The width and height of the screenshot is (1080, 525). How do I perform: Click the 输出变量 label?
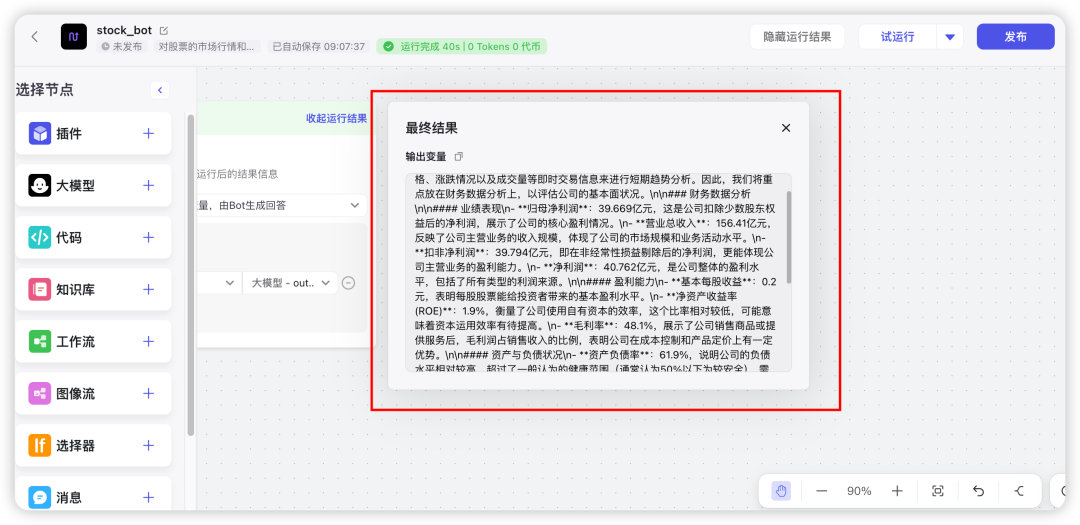(x=426, y=156)
